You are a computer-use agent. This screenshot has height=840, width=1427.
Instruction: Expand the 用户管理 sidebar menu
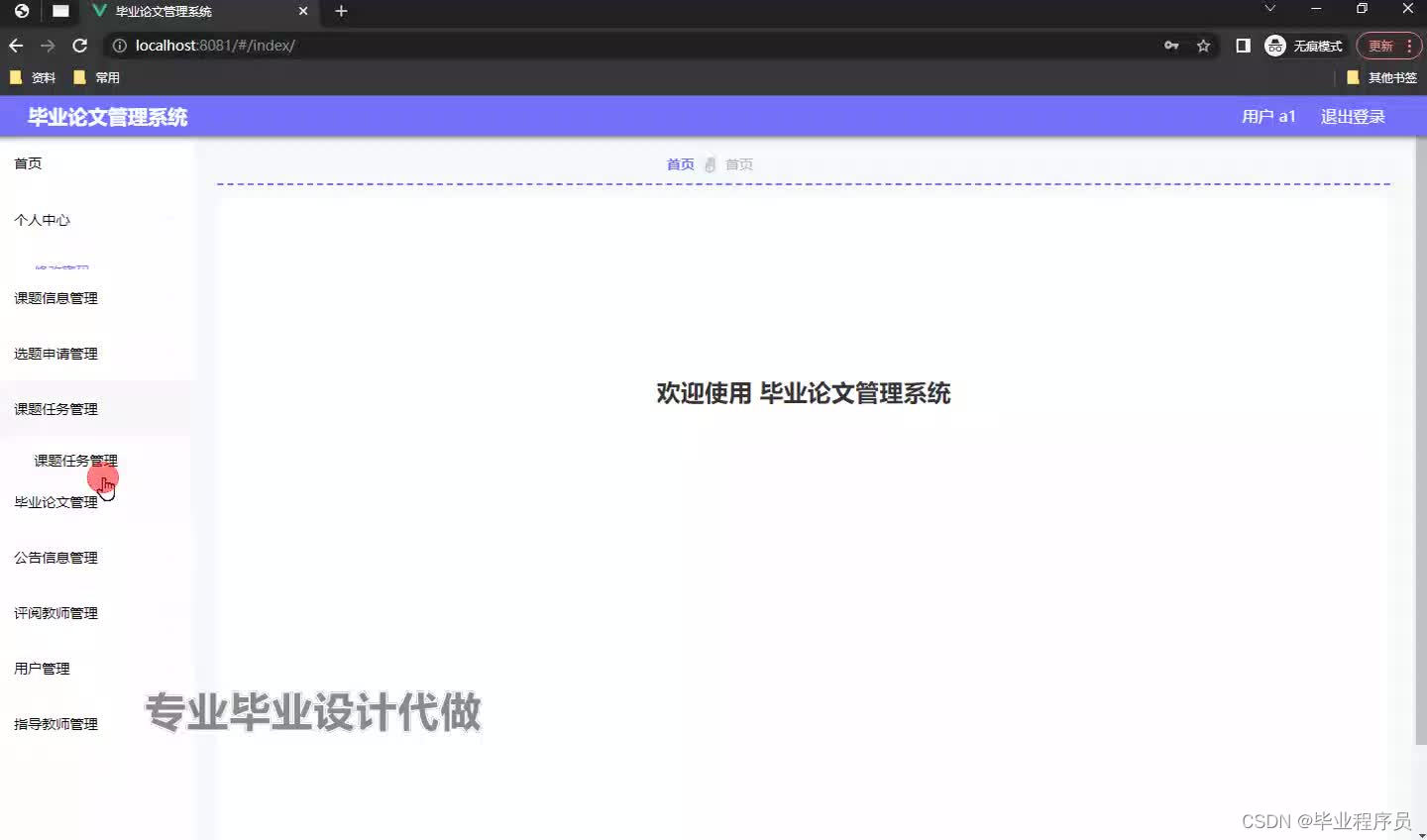click(x=96, y=669)
